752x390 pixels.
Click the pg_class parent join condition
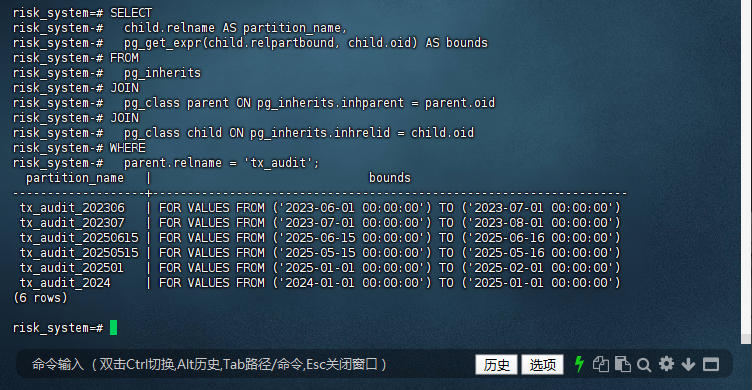pyautogui.click(x=309, y=103)
